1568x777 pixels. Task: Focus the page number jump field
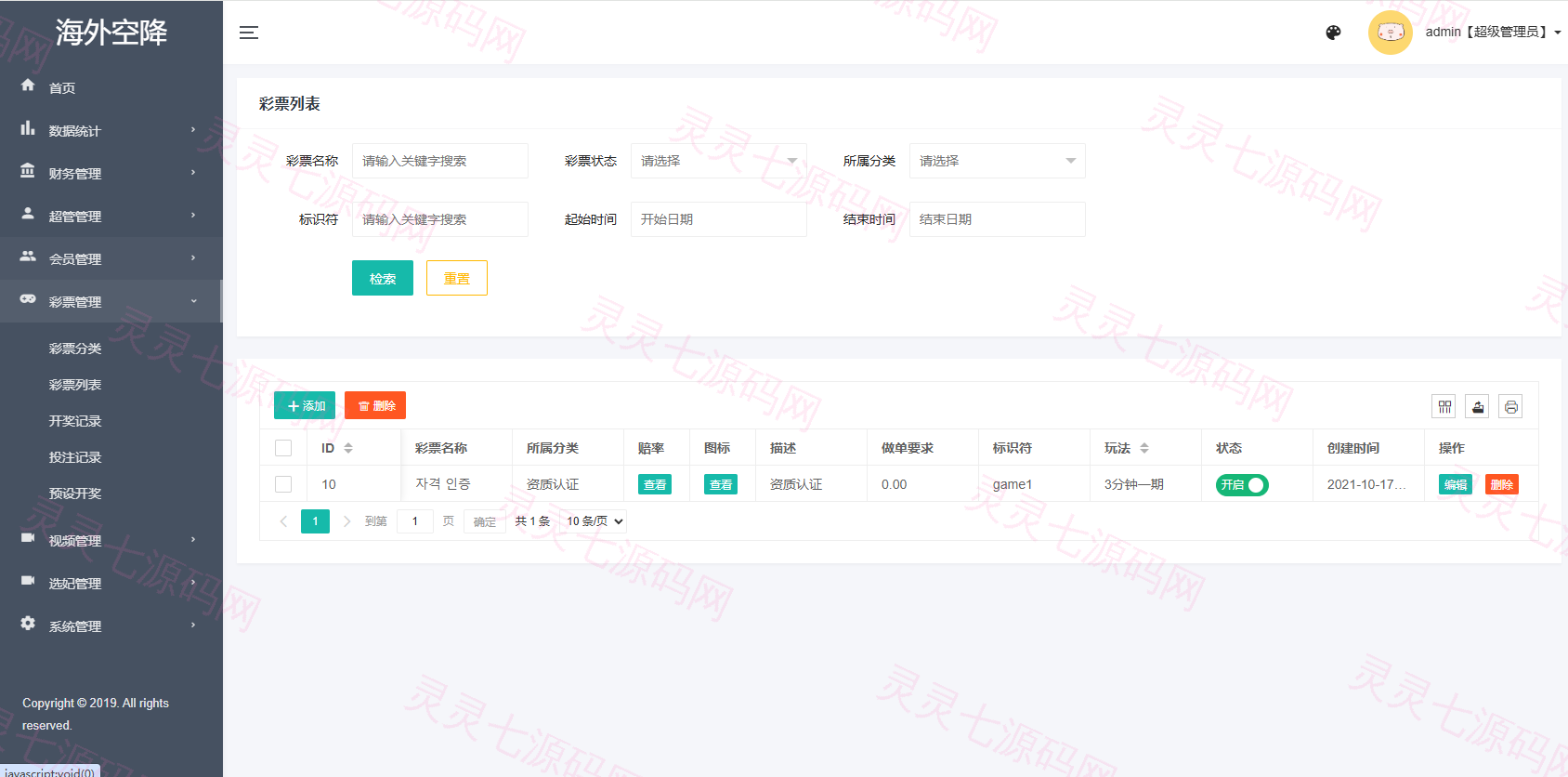(415, 521)
